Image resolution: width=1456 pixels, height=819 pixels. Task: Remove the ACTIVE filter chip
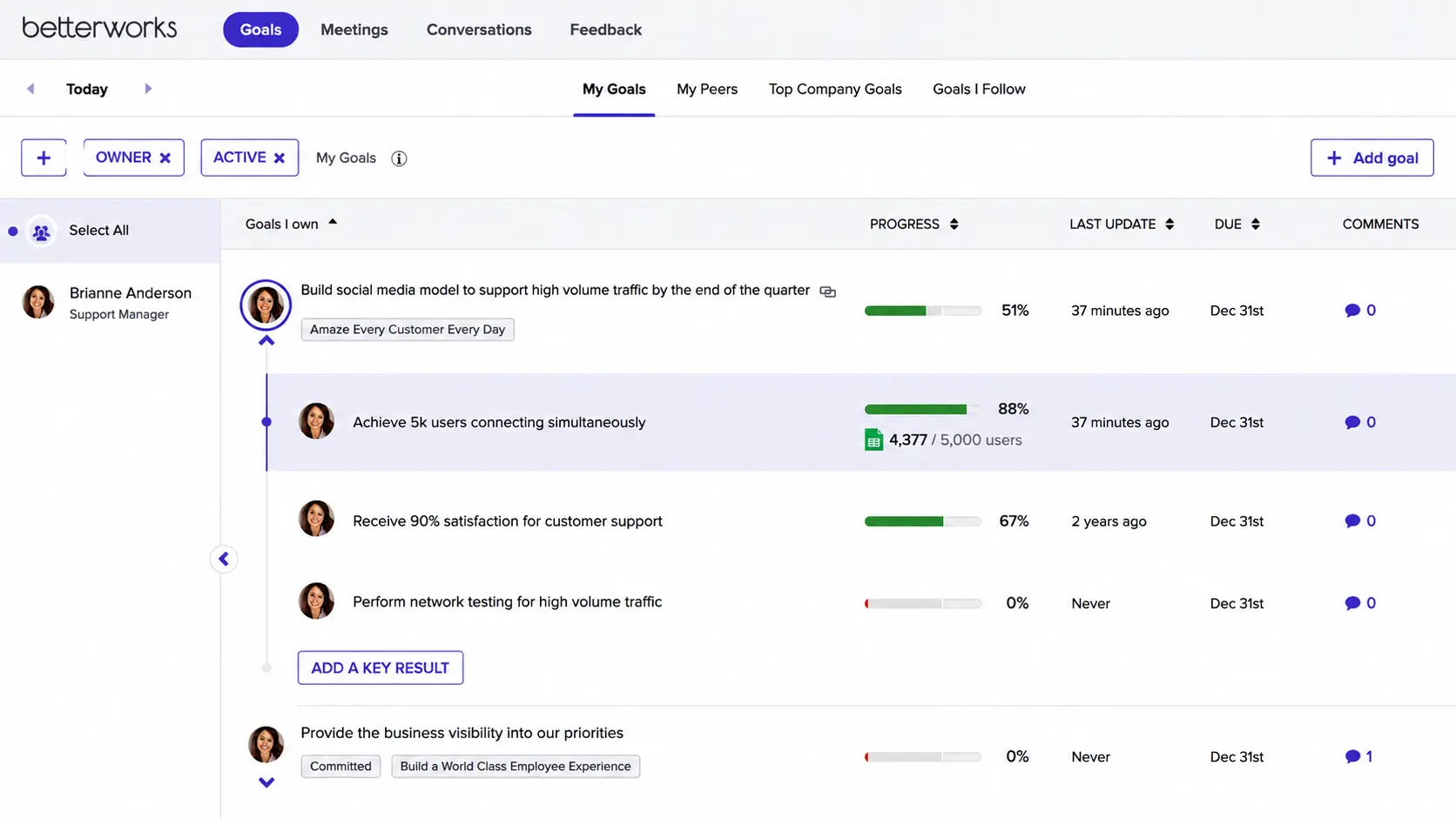click(280, 158)
